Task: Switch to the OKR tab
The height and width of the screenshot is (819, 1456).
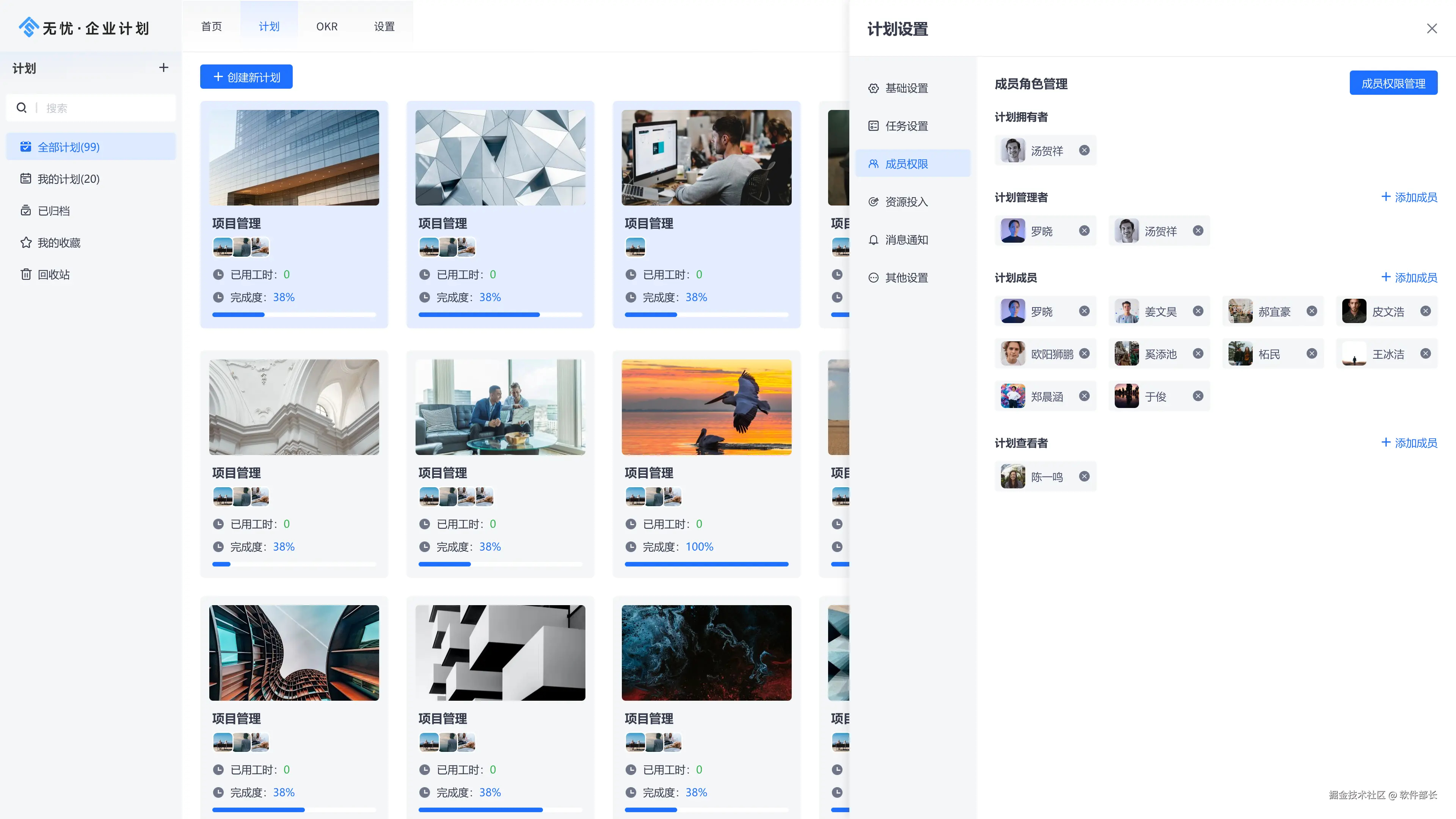Action: [327, 27]
